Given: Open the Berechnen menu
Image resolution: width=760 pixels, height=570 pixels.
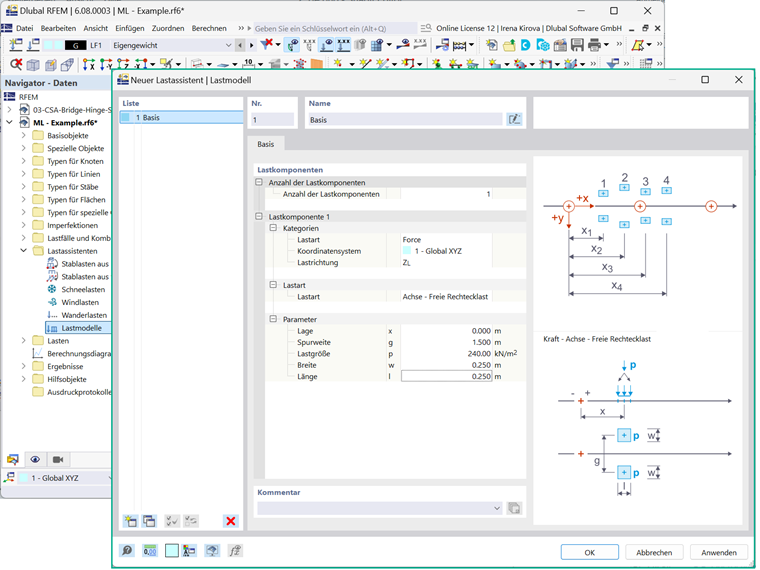Looking at the screenshot, I should pos(208,29).
